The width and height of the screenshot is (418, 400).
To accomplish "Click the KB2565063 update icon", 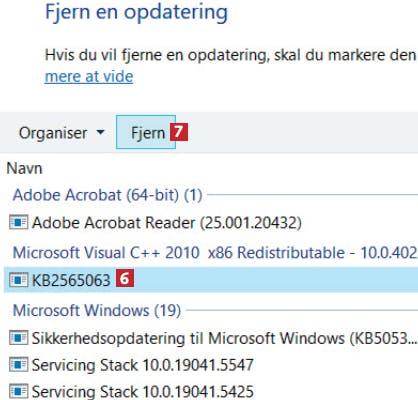I will tap(18, 280).
